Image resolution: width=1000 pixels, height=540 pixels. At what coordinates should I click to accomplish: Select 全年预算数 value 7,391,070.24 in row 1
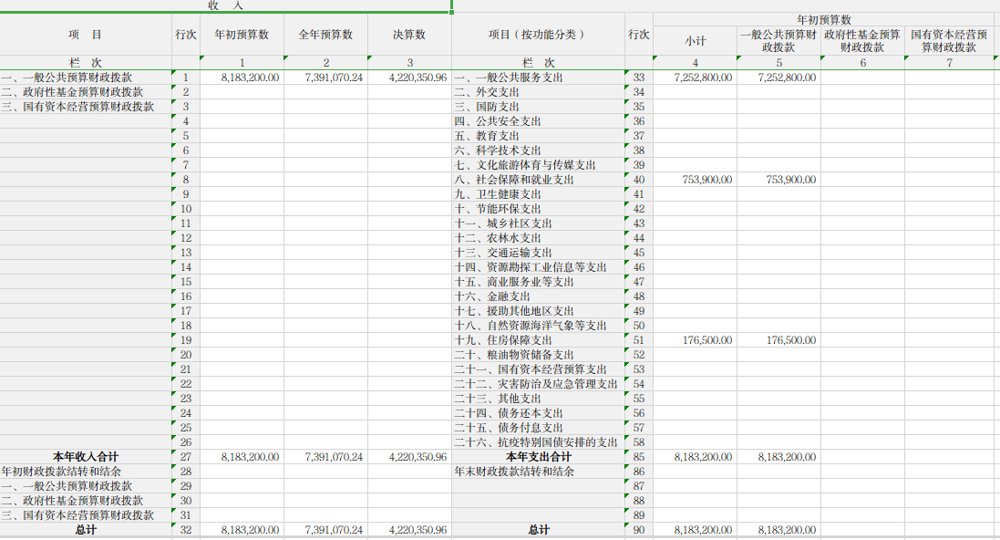[x=325, y=77]
